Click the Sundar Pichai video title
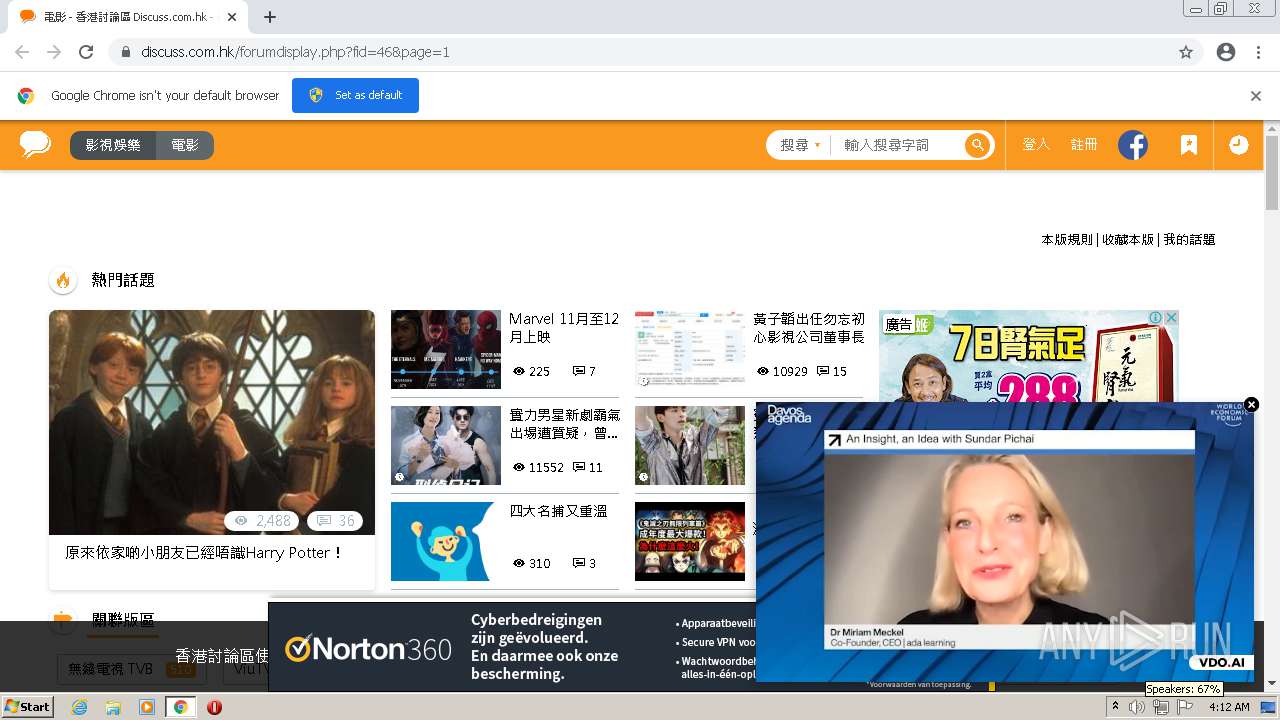This screenshot has width=1280, height=720. (940, 439)
